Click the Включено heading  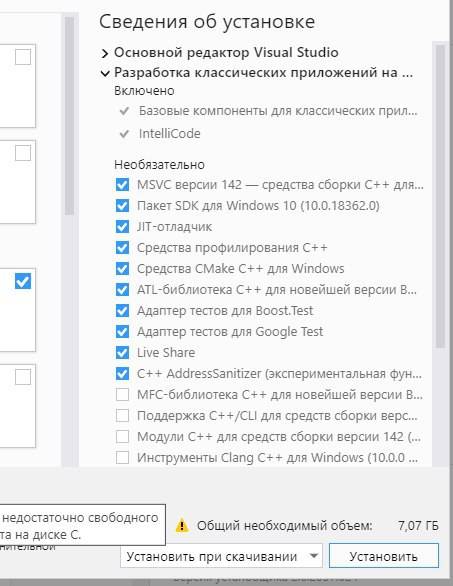tap(144, 91)
